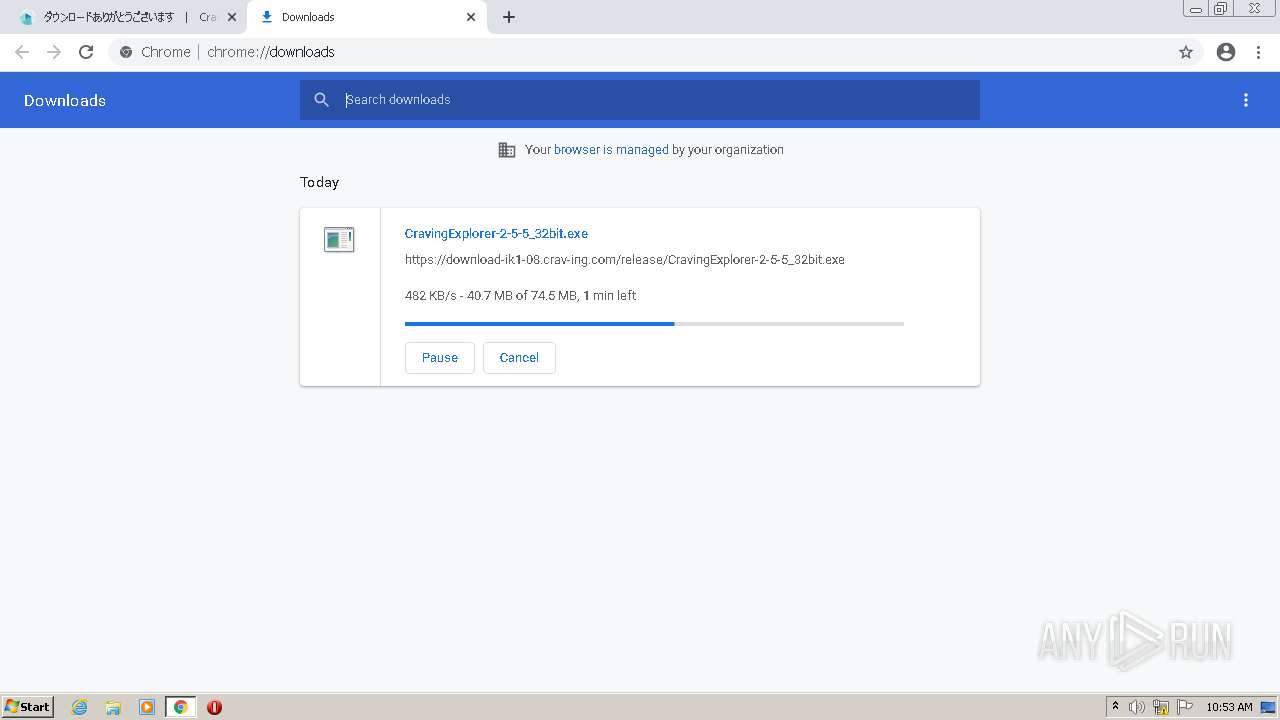Open Windows Media Player from taskbar
This screenshot has height=720, width=1280.
(147, 707)
